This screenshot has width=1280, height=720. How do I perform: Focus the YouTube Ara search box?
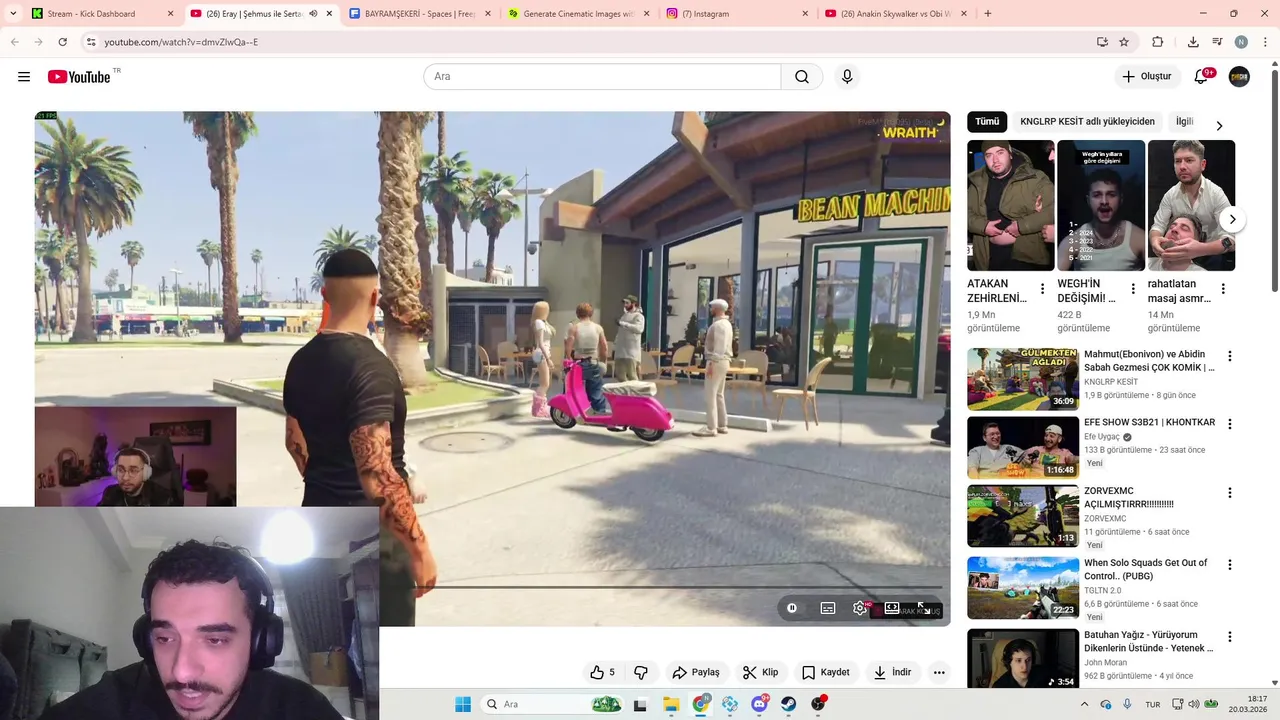pos(602,77)
